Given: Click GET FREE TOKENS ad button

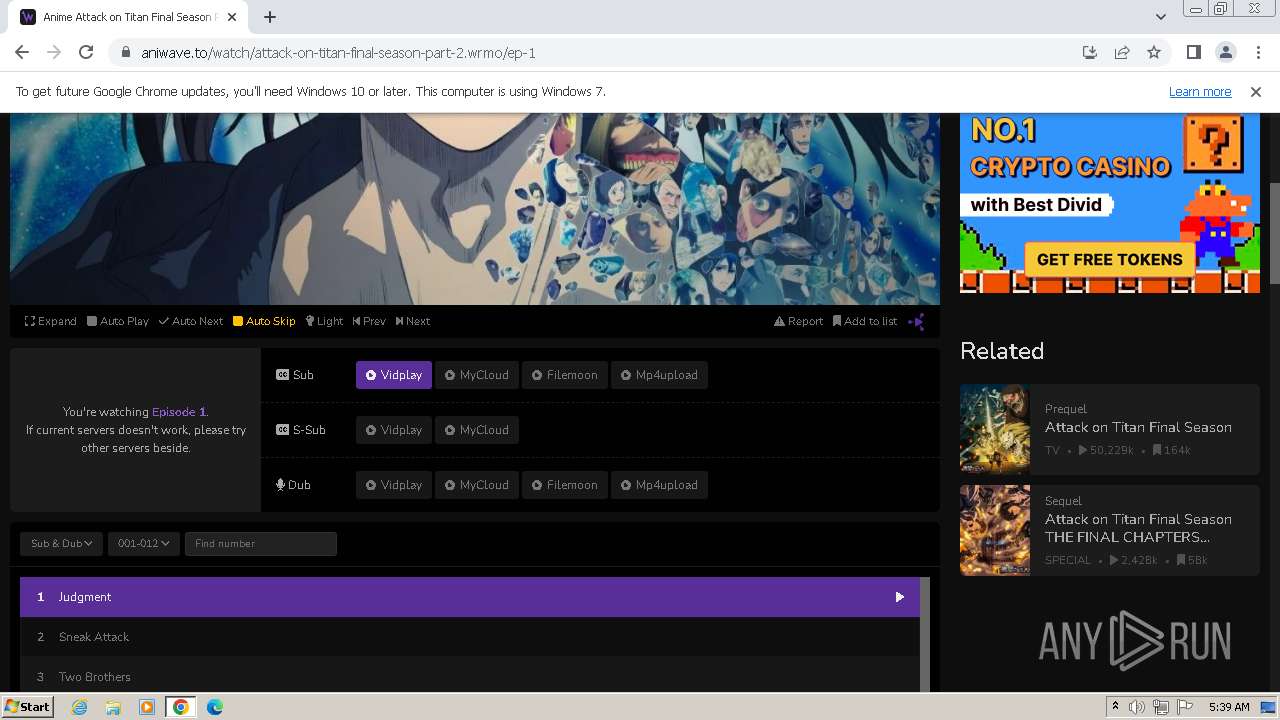Looking at the screenshot, I should 1109,260.
